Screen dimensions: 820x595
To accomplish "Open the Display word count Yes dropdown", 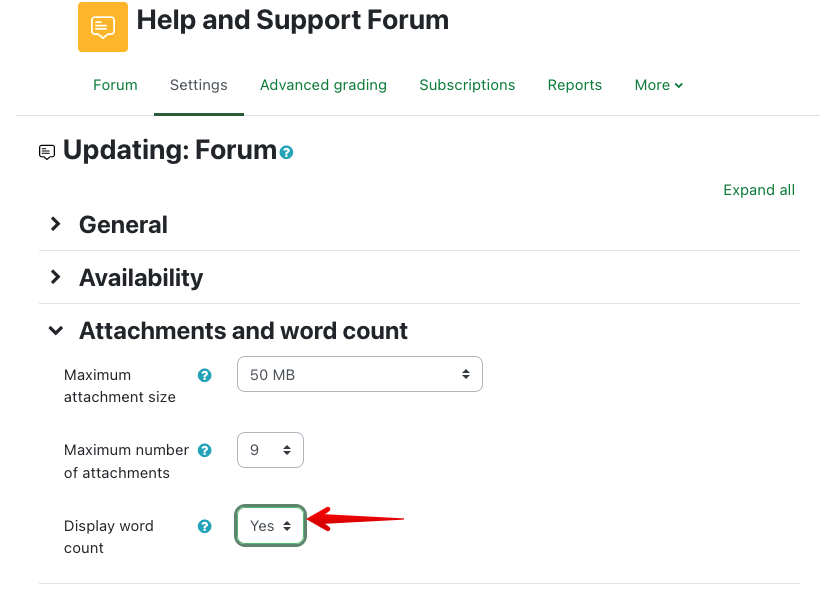I will [x=270, y=526].
